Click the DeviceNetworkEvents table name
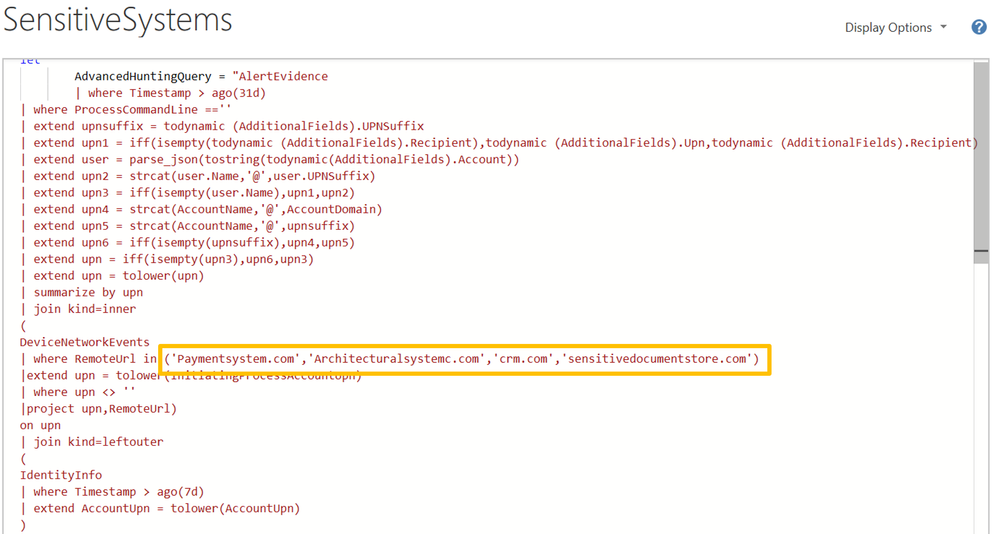This screenshot has width=998, height=534. (85, 342)
